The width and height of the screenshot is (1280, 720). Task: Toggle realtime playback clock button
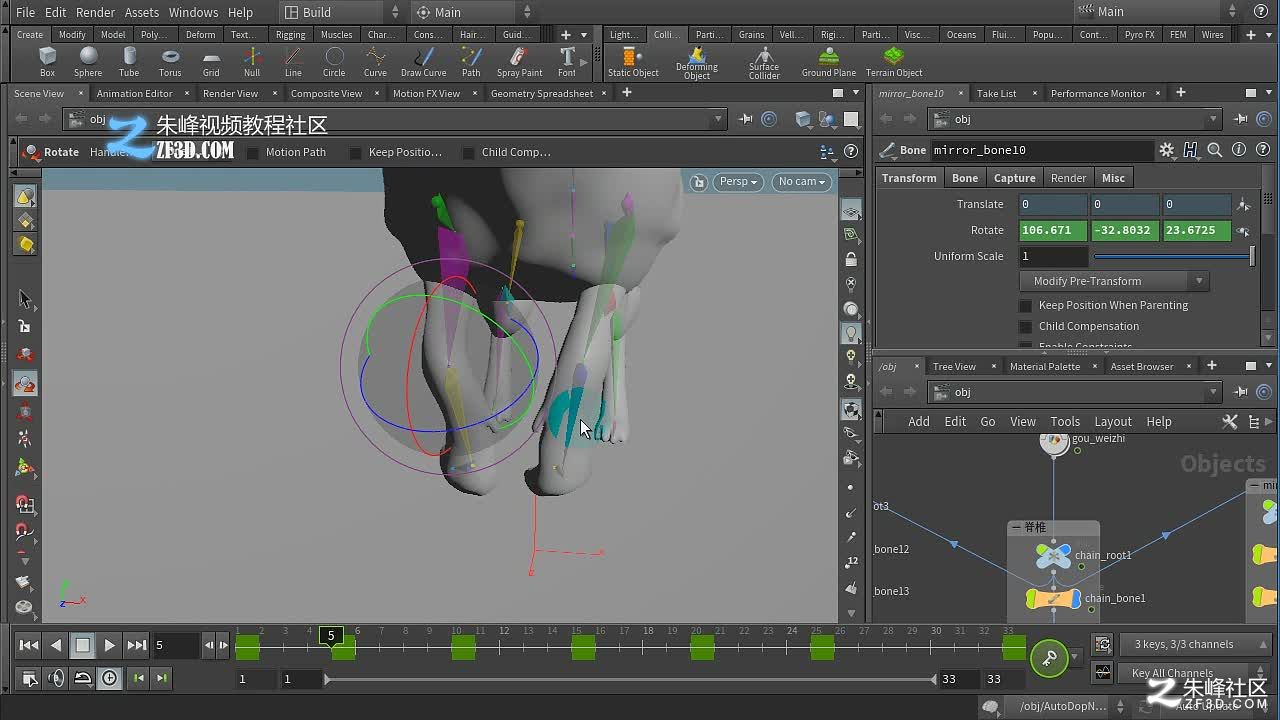[109, 678]
